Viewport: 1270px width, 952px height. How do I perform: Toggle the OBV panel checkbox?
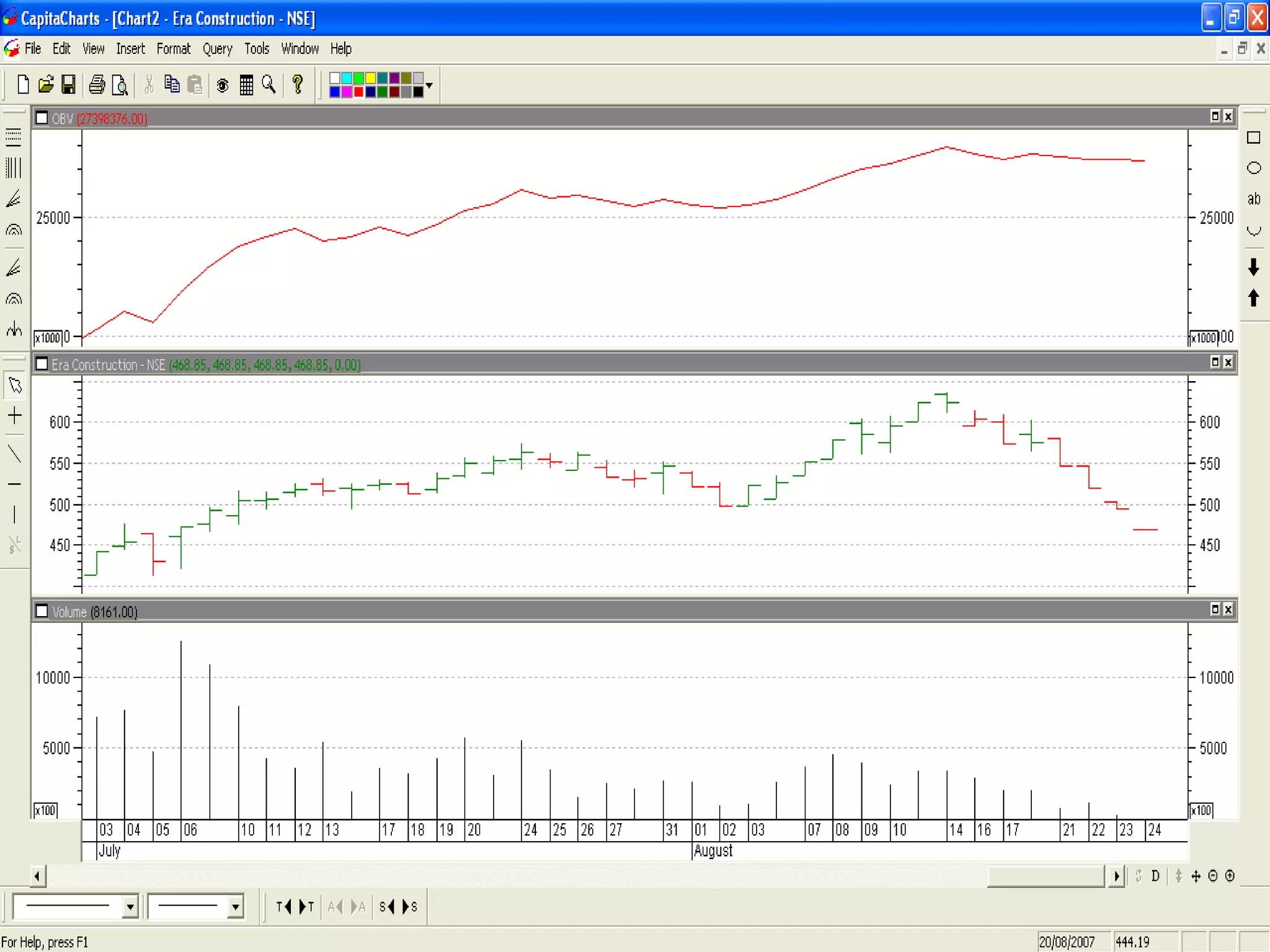coord(42,118)
